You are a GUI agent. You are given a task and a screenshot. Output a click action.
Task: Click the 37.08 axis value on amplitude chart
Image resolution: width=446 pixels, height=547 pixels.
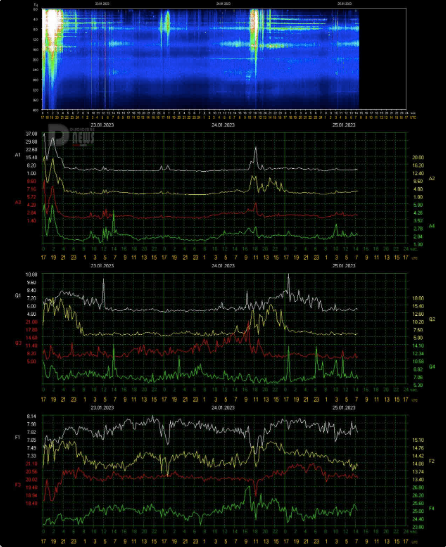click(31, 134)
